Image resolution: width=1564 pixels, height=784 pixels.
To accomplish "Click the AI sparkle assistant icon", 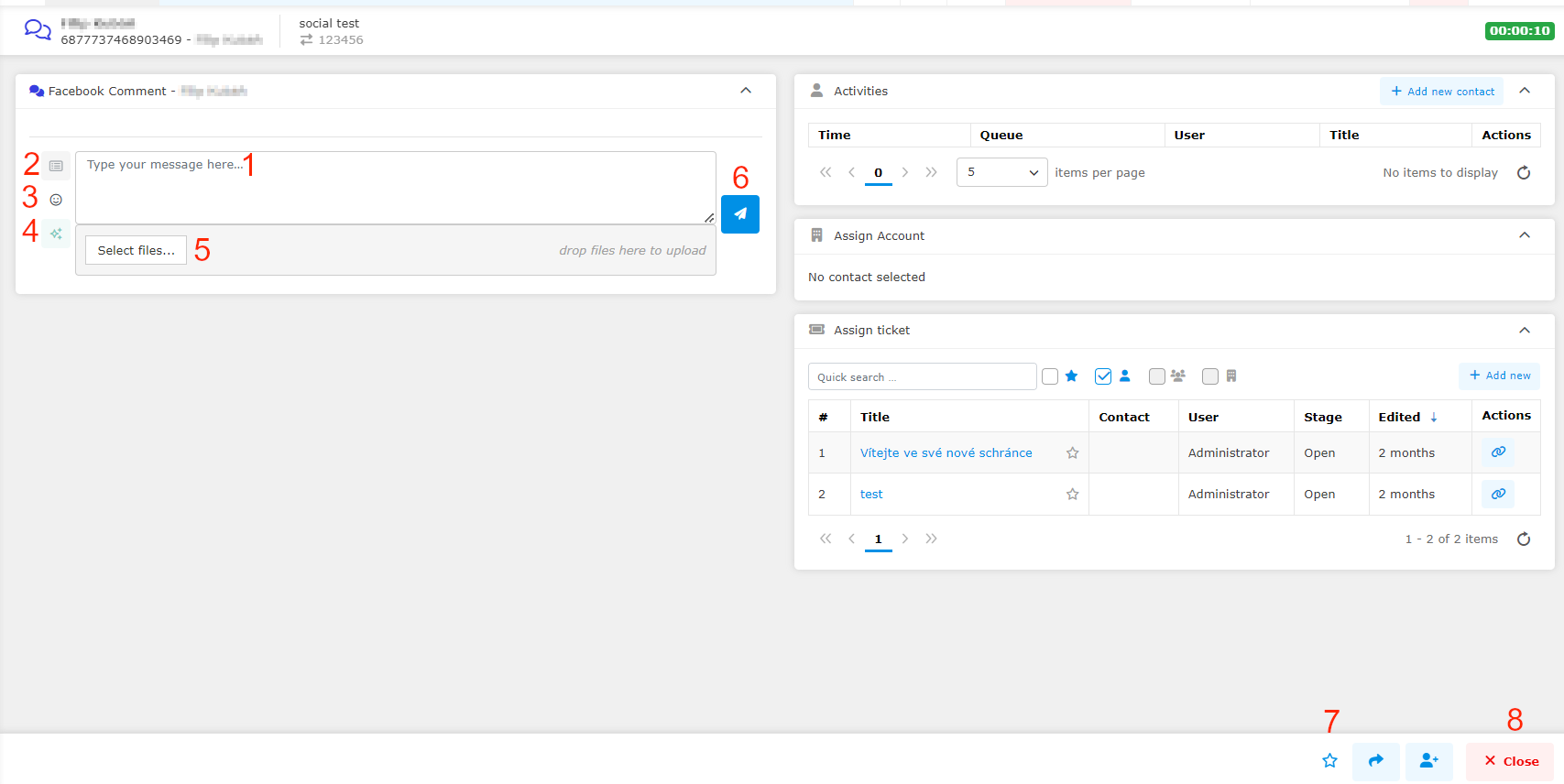I will coord(56,234).
